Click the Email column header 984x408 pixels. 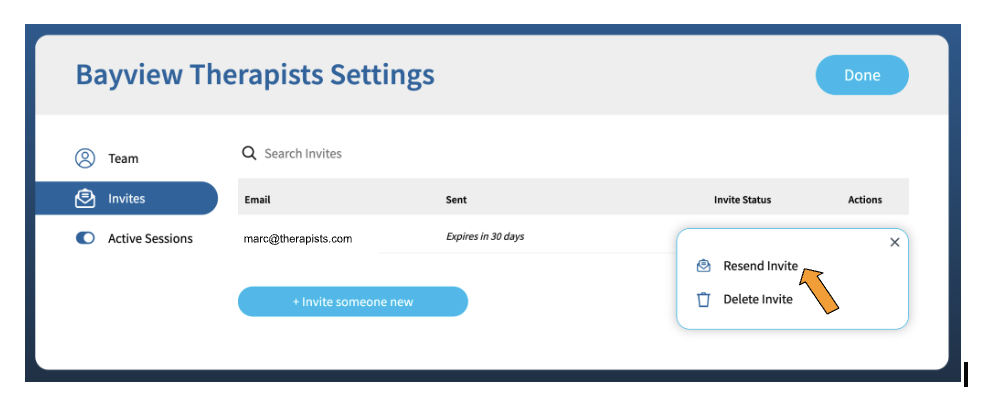[x=257, y=200]
